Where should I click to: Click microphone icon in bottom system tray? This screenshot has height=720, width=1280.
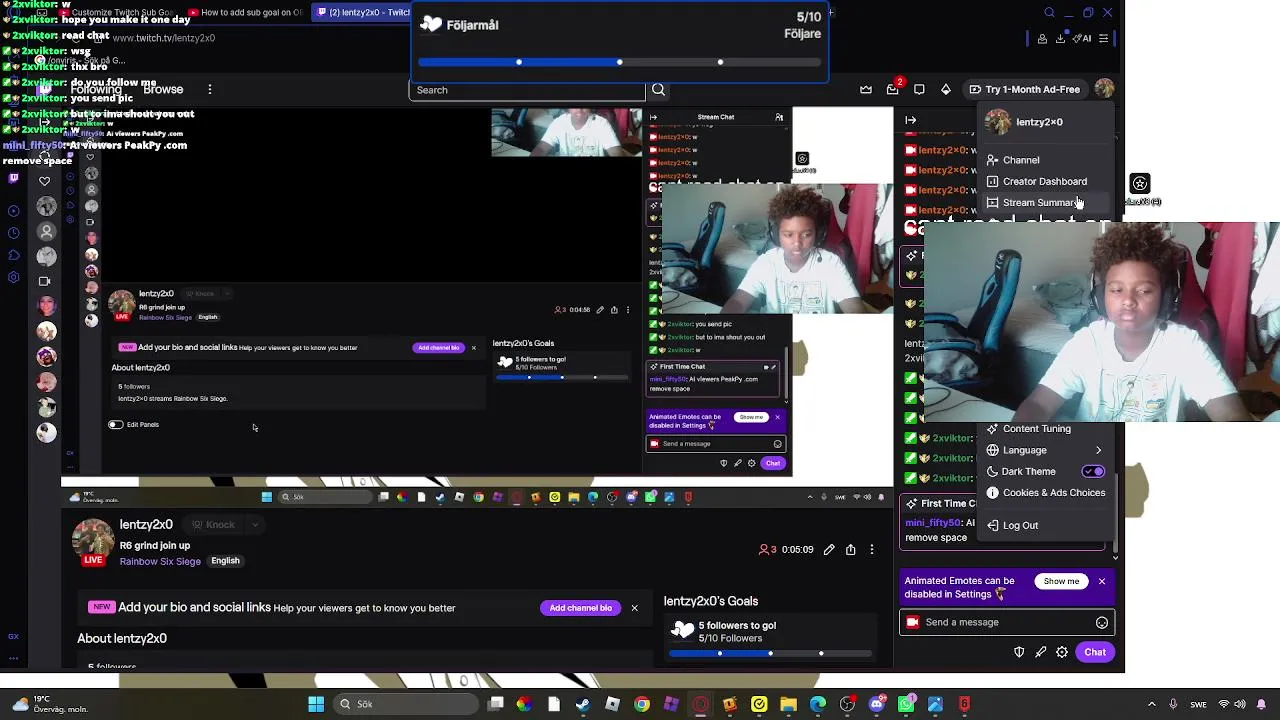click(x=1173, y=704)
